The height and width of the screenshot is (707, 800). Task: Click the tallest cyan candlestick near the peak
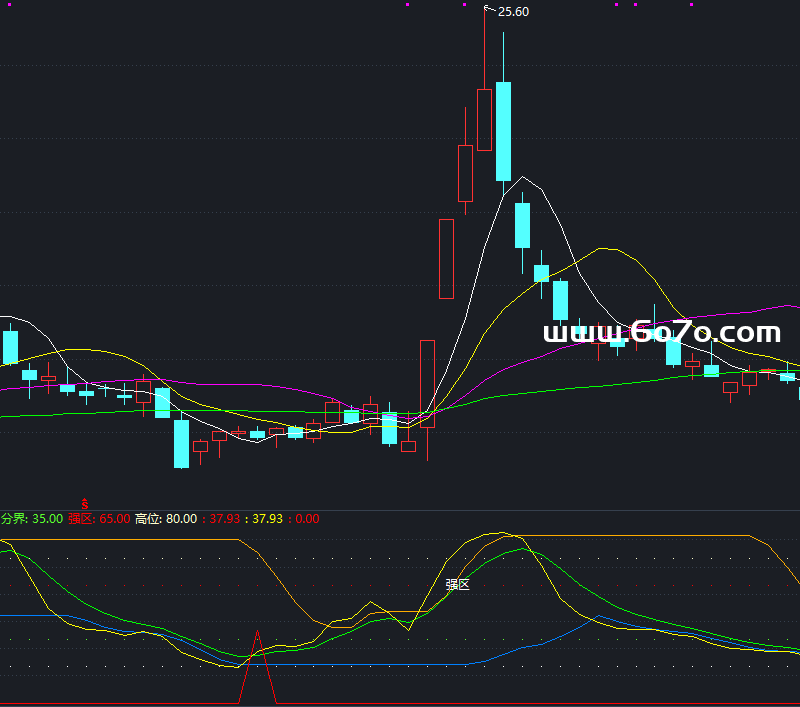[x=504, y=131]
